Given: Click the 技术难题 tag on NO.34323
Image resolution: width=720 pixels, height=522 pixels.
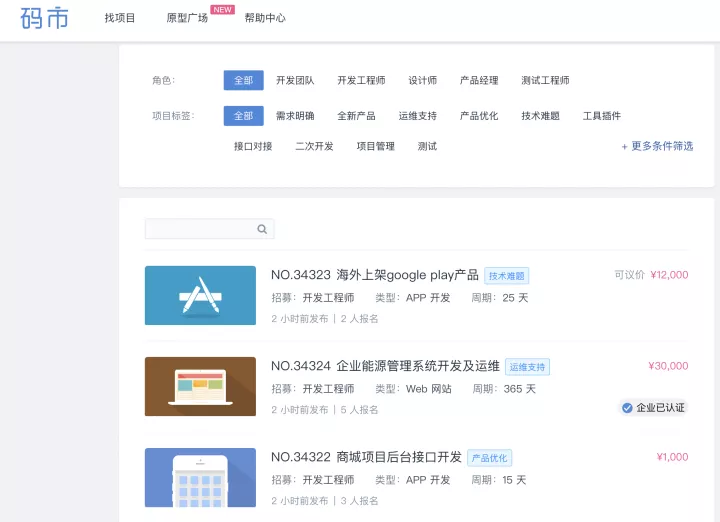Looking at the screenshot, I should tap(506, 276).
